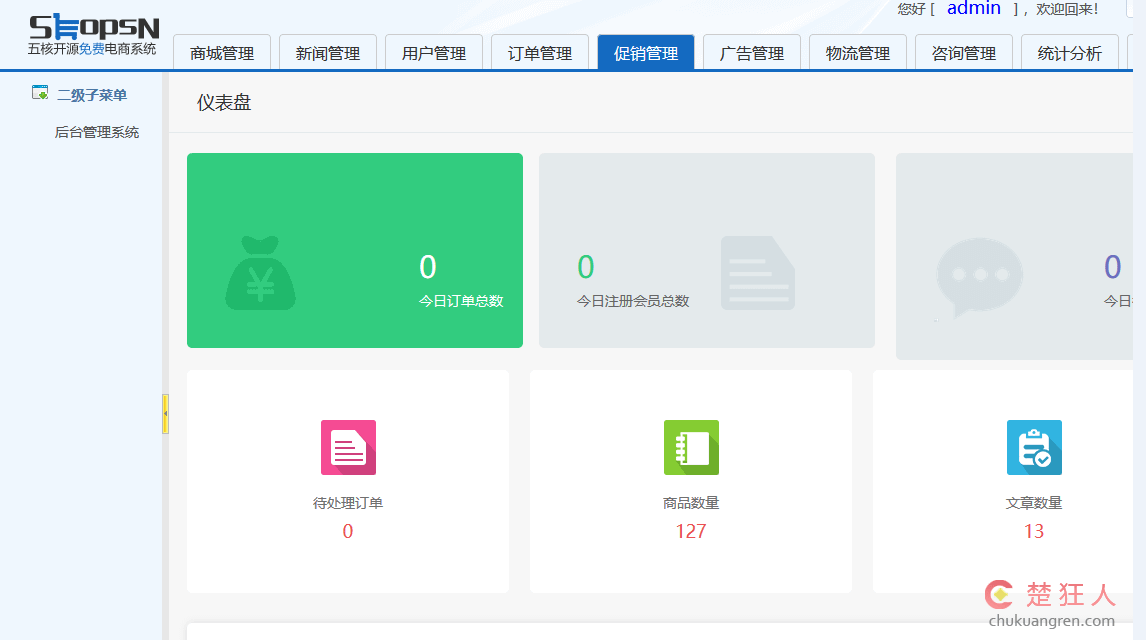Click the admin username link
Viewport: 1146px width, 640px height.
click(973, 9)
